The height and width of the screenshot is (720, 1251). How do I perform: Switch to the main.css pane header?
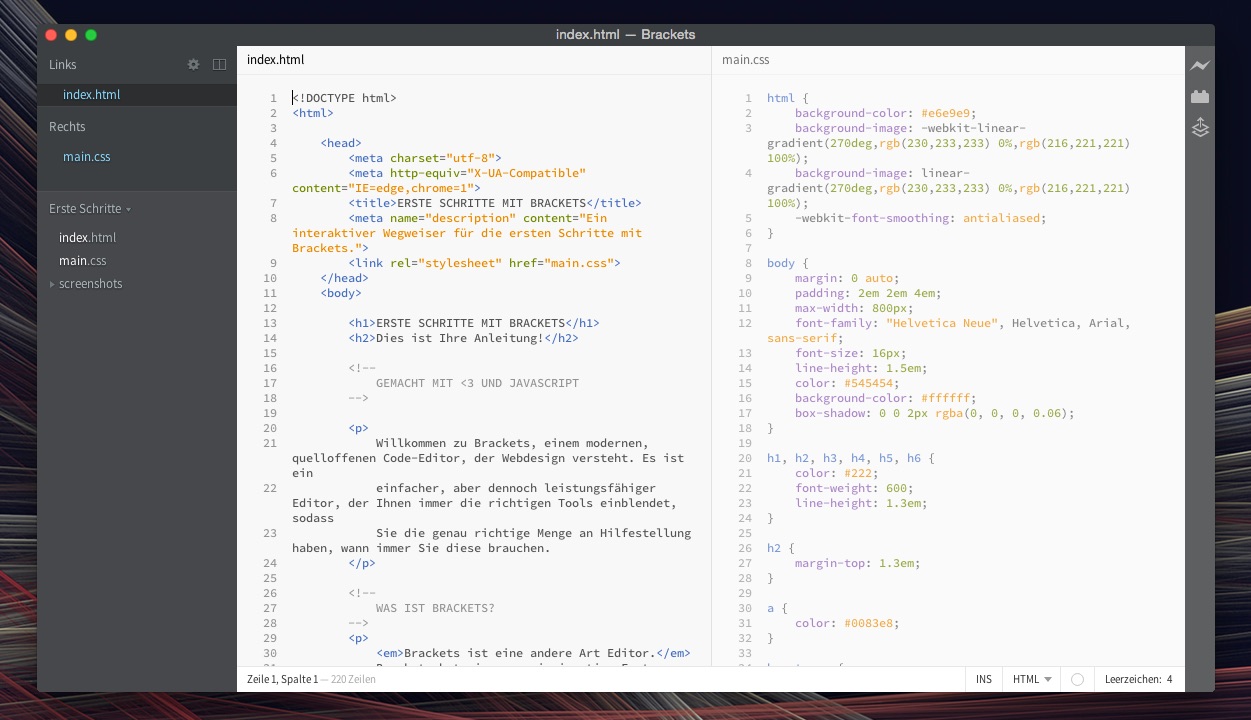pyautogui.click(x=746, y=60)
